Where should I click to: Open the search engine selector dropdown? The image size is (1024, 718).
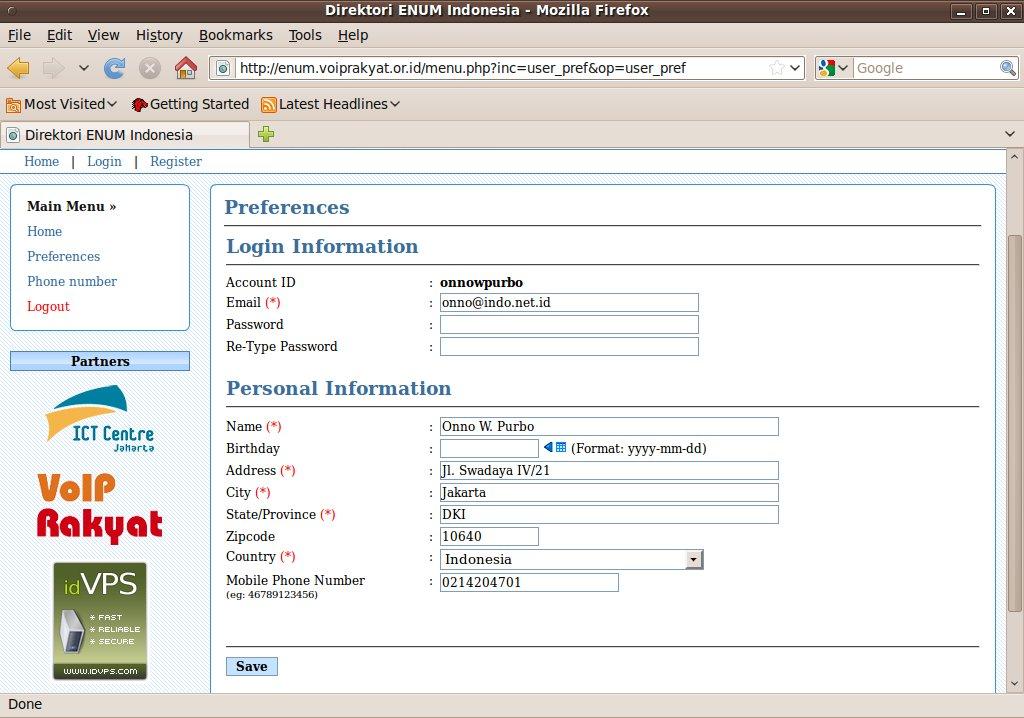click(833, 68)
